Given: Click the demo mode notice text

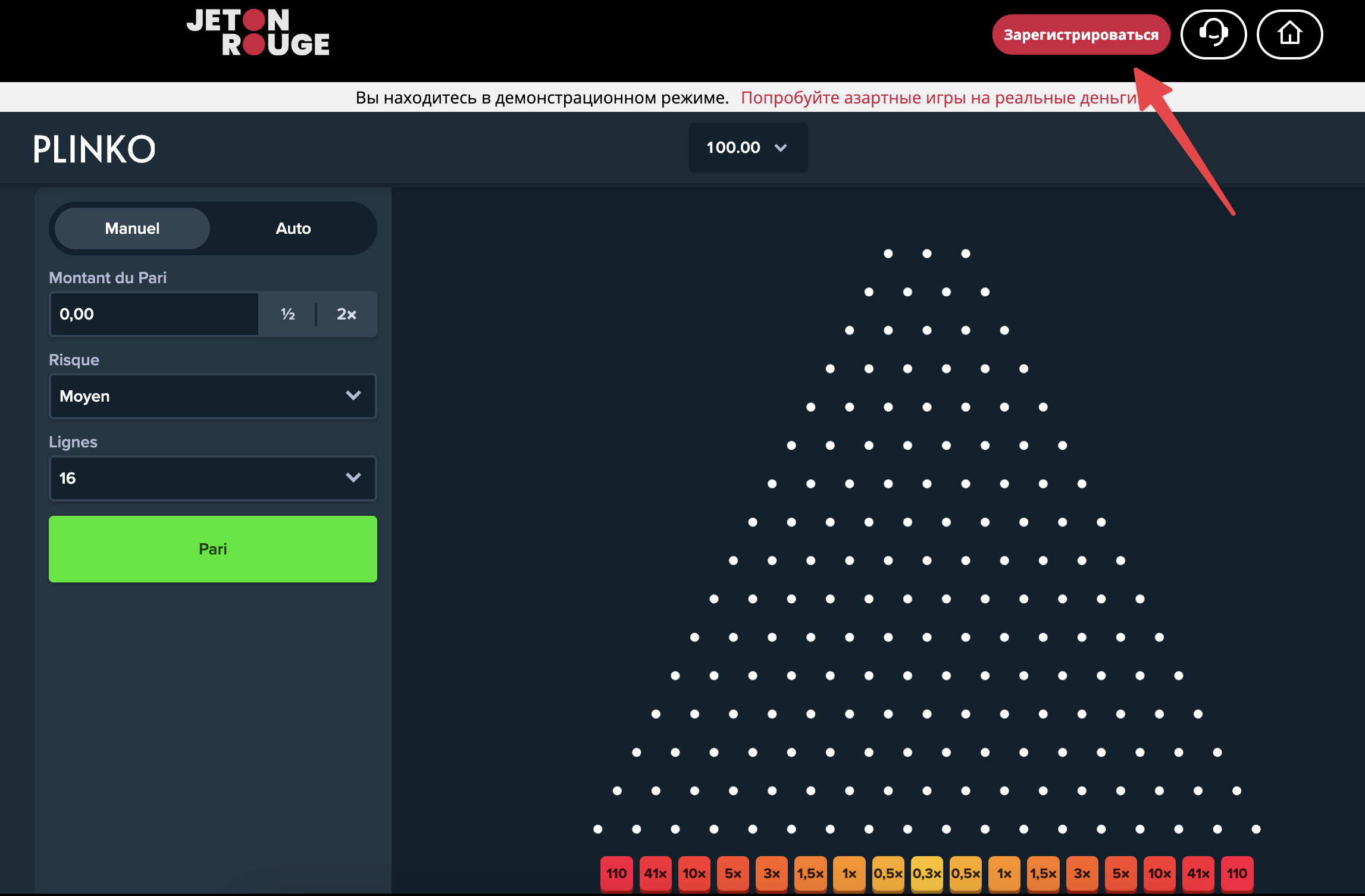Looking at the screenshot, I should 542,98.
